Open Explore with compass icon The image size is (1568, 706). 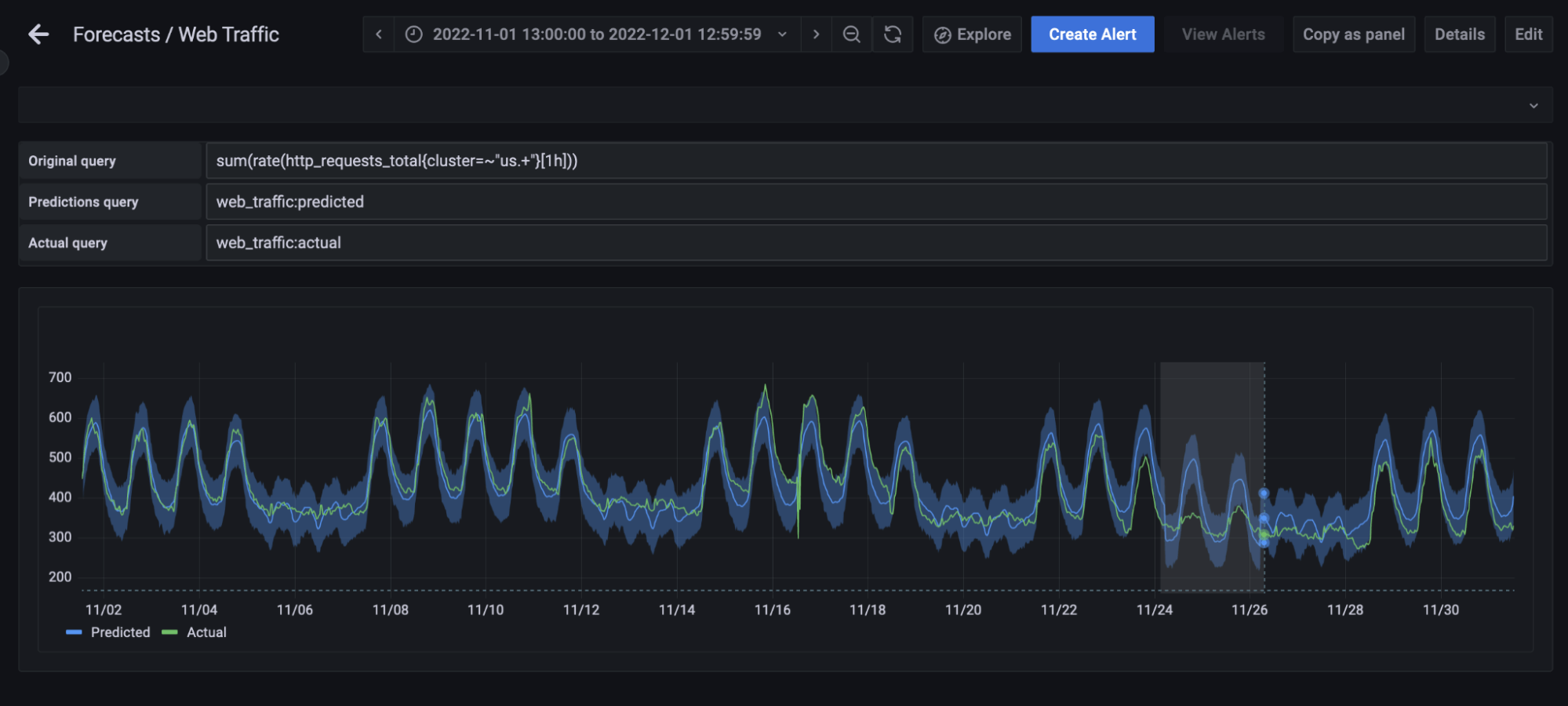(x=972, y=35)
